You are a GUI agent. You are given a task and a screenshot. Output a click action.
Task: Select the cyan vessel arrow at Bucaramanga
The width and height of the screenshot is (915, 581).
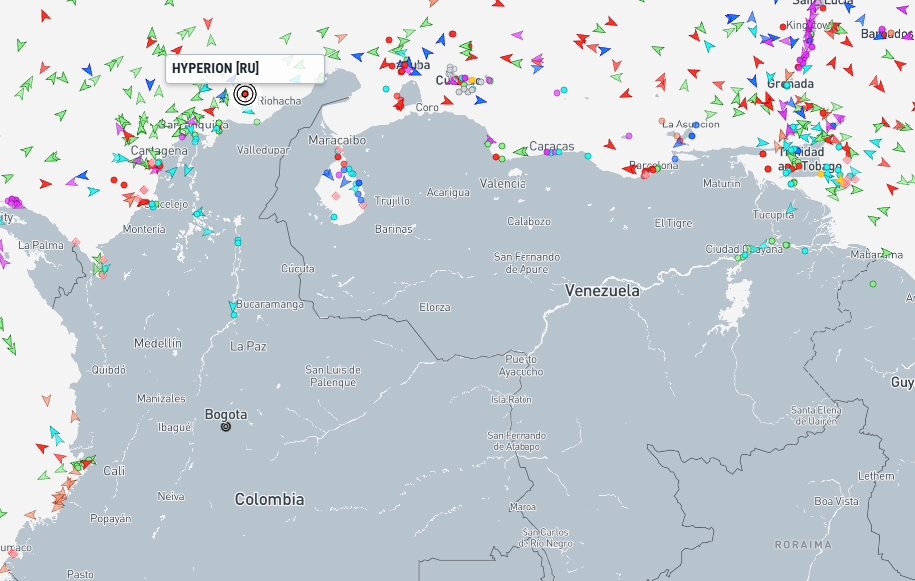233,306
